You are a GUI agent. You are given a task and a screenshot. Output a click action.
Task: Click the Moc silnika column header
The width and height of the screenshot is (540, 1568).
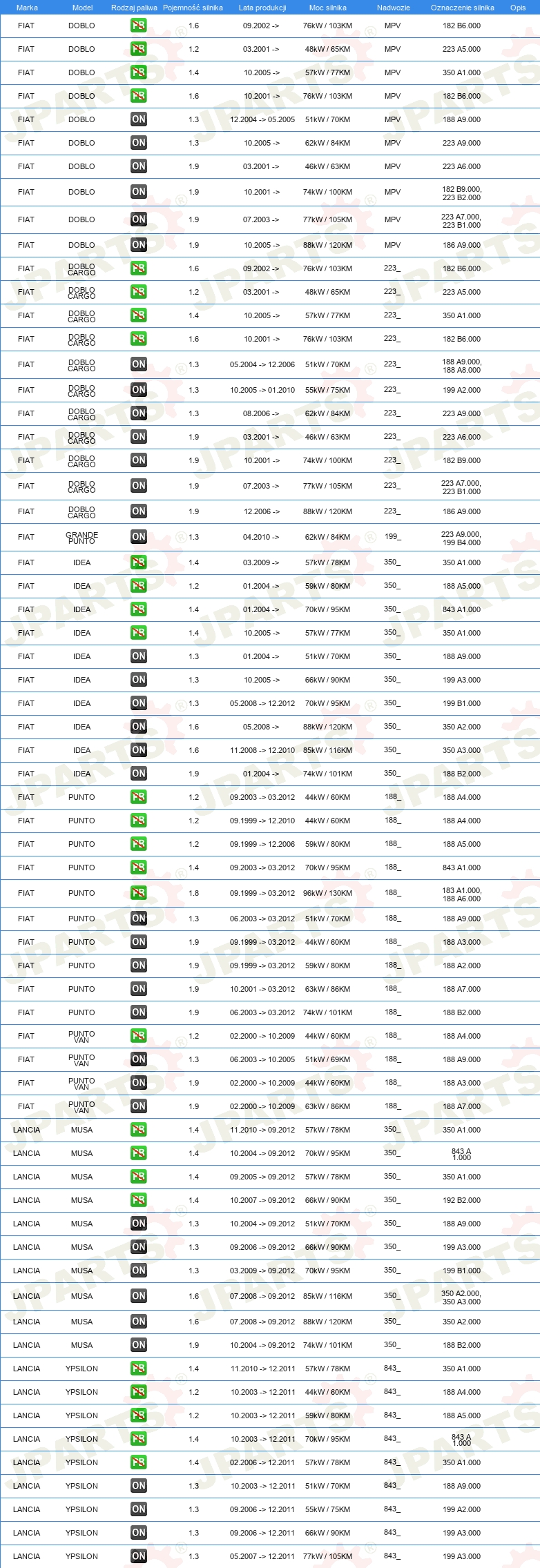tap(328, 8)
